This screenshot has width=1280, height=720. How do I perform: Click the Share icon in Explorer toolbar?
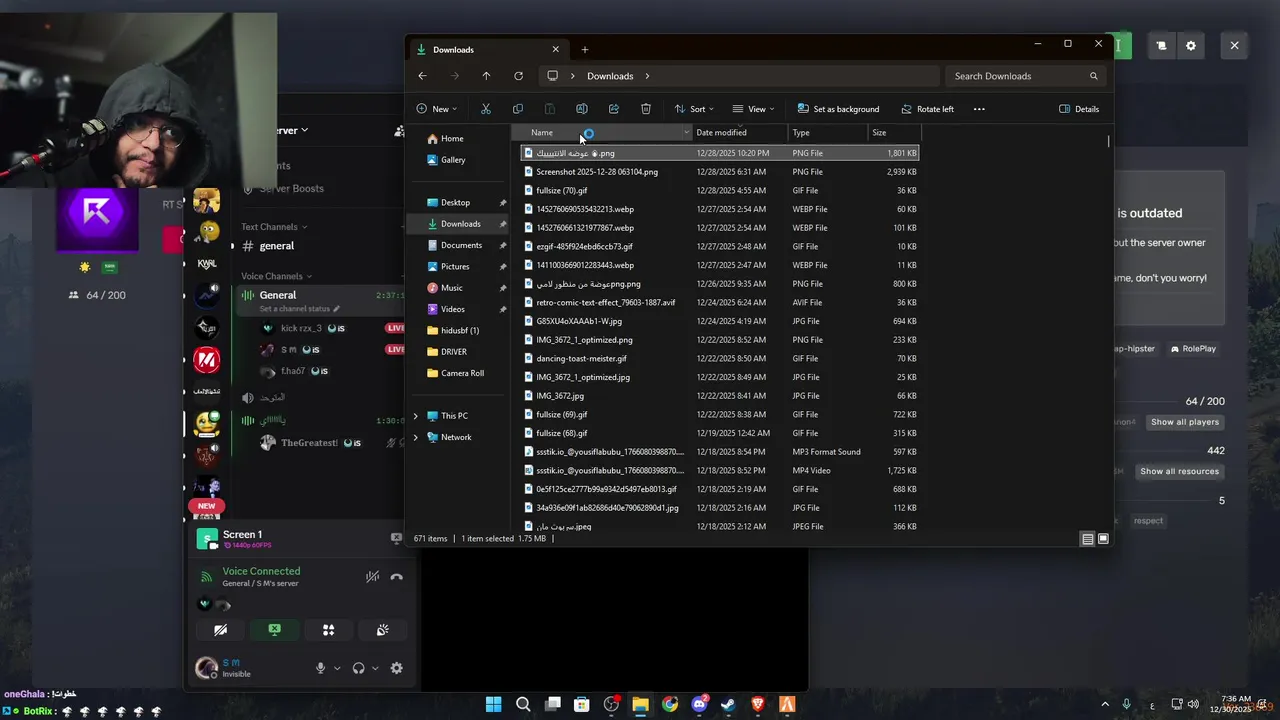[614, 109]
